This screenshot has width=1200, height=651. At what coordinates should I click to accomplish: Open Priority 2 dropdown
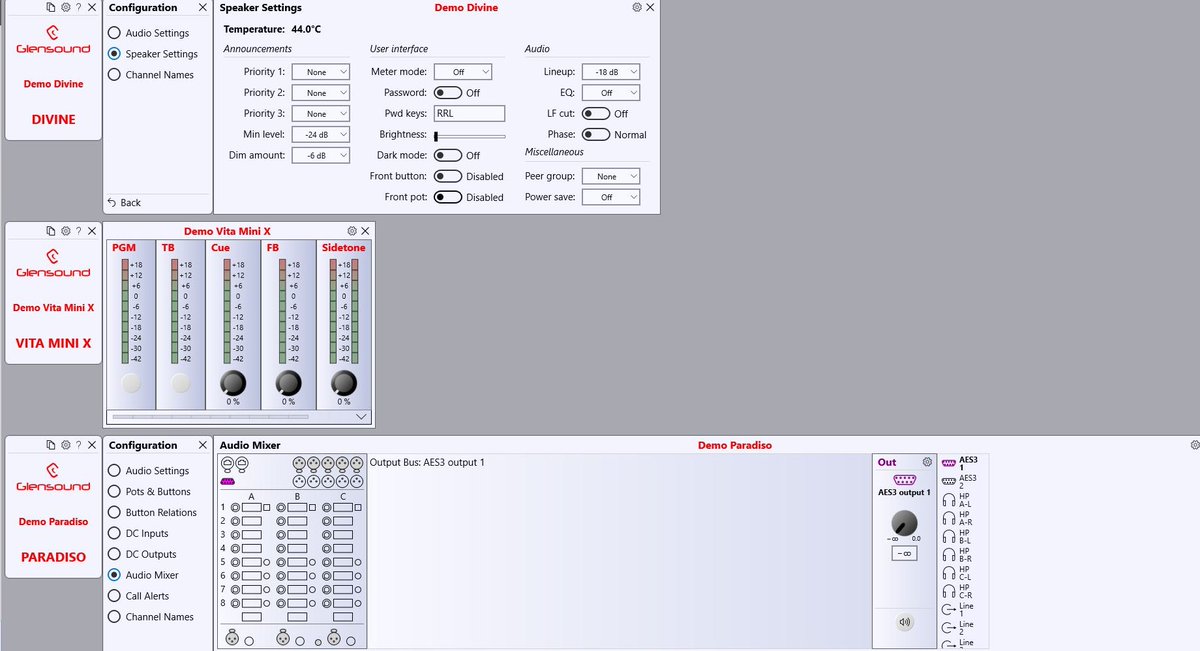click(321, 93)
